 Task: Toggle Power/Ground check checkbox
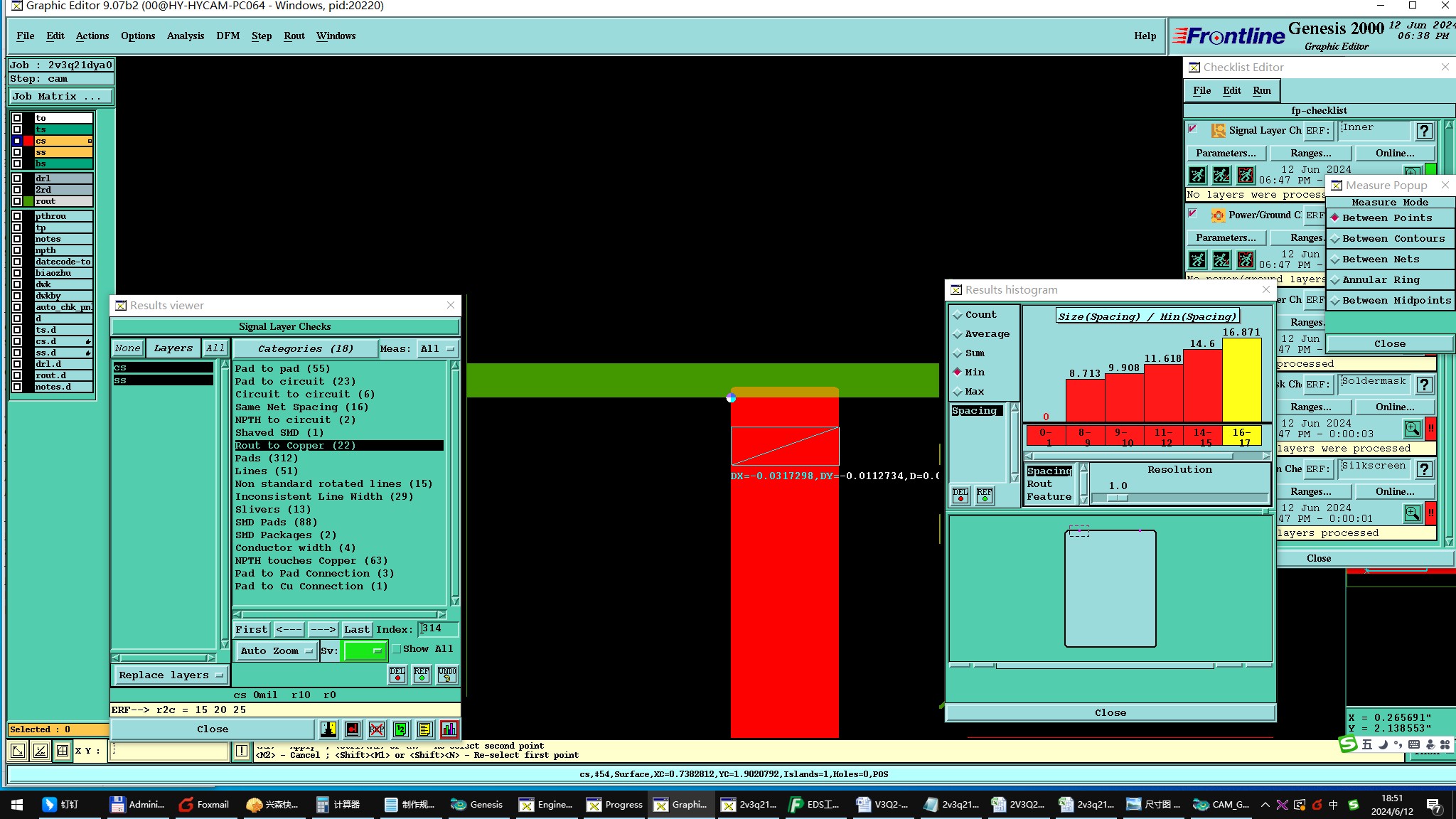(x=1193, y=214)
